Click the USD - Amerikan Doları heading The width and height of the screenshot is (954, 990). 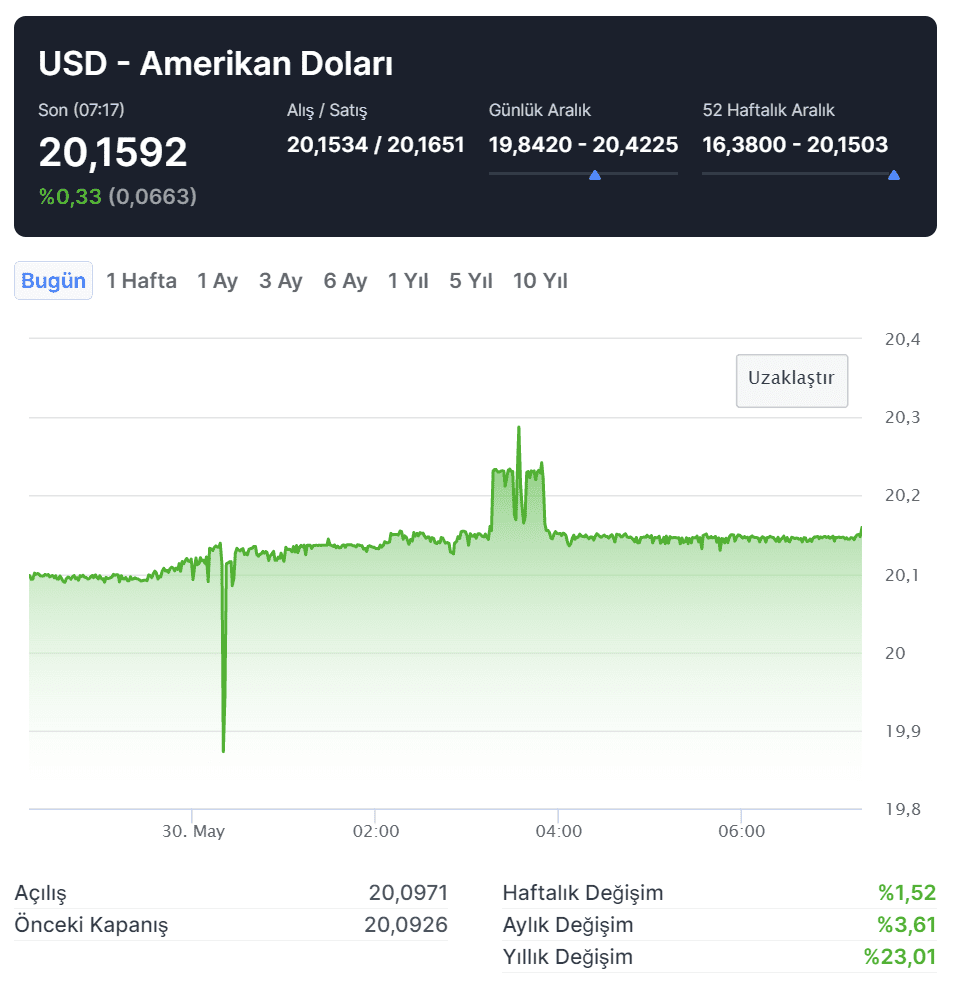tap(215, 64)
